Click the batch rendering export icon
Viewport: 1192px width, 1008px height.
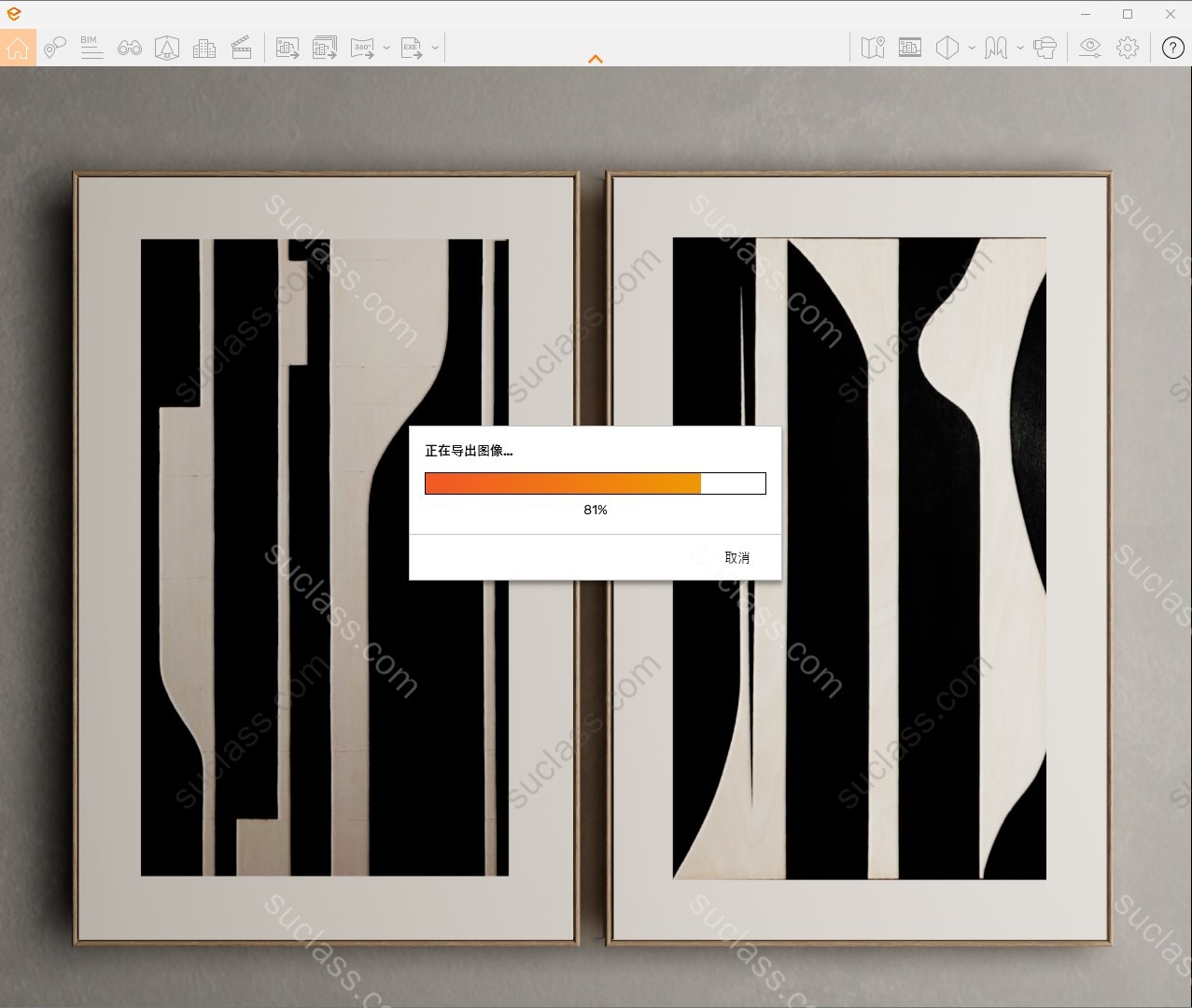(325, 48)
